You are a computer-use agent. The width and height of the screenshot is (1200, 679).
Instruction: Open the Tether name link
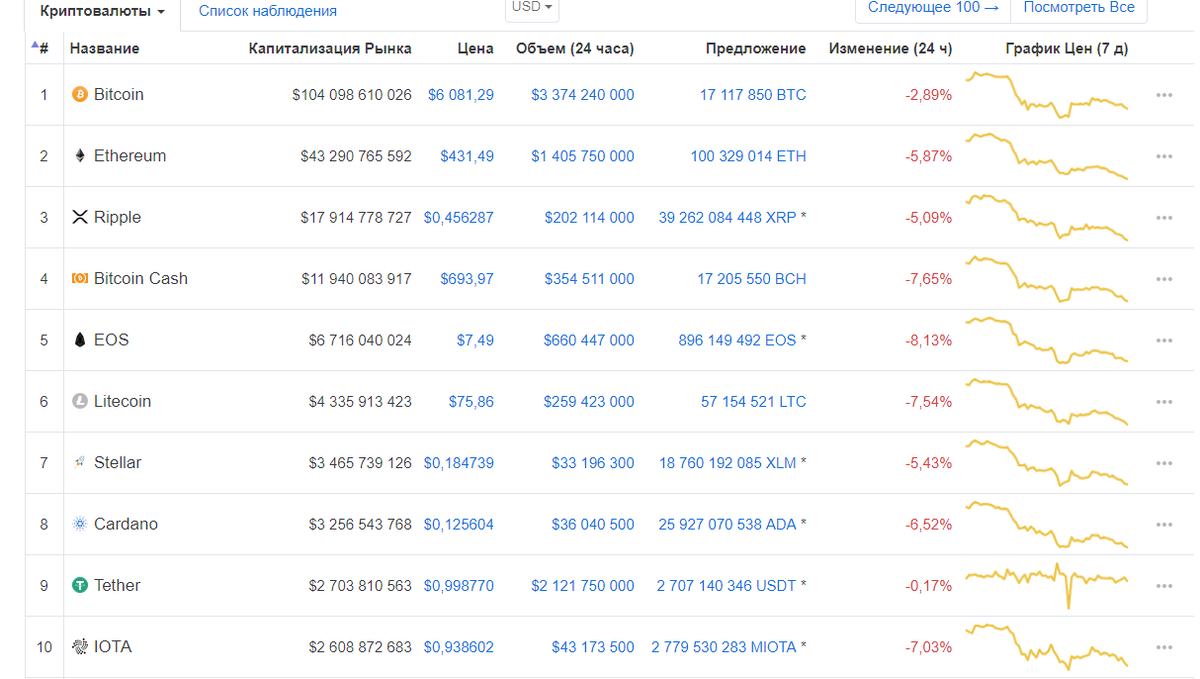117,586
